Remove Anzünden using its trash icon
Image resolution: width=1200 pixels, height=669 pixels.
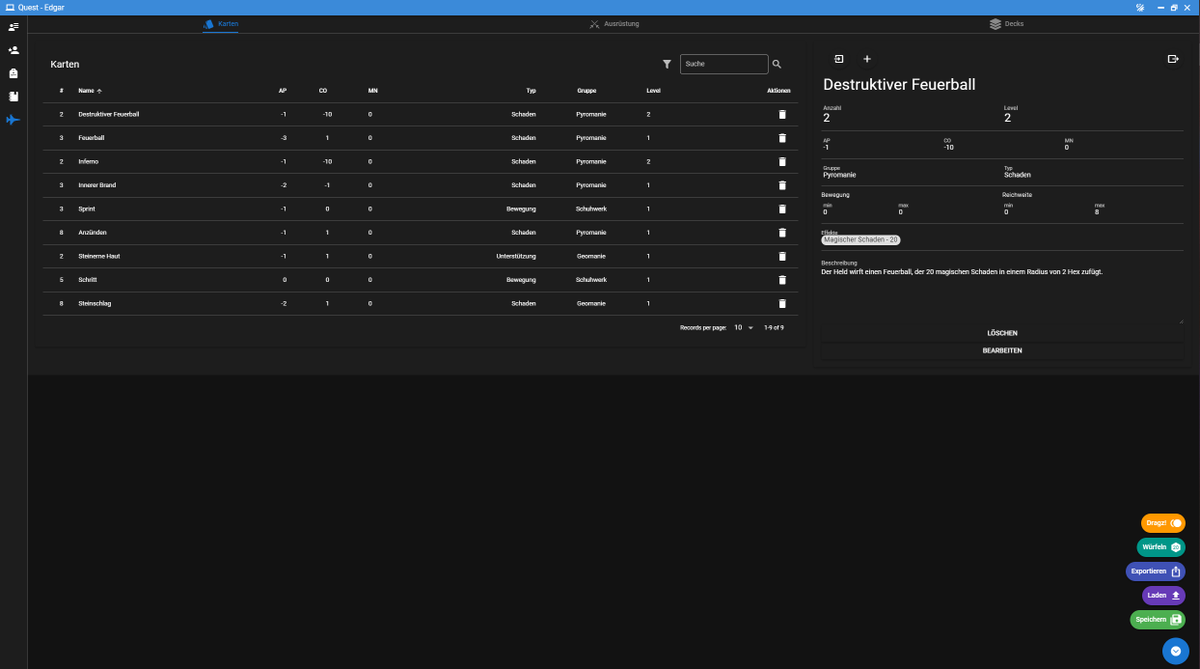click(782, 232)
